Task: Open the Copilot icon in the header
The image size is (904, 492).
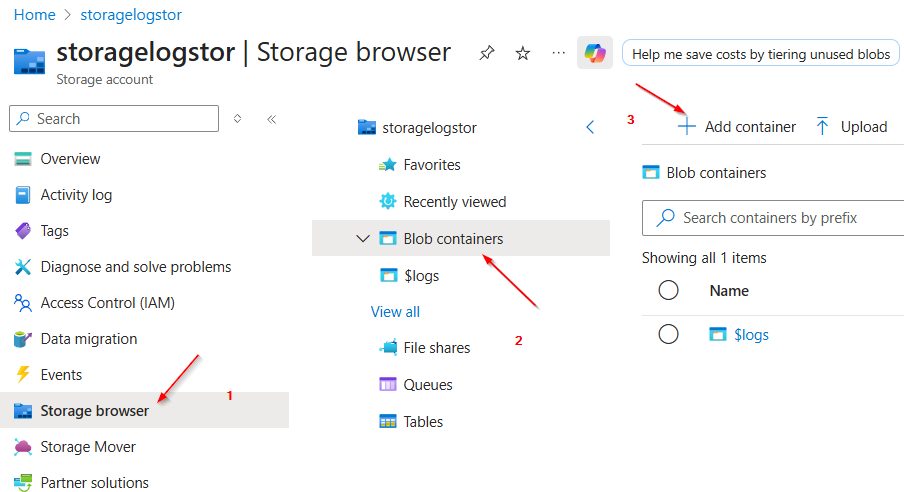Action: point(595,53)
